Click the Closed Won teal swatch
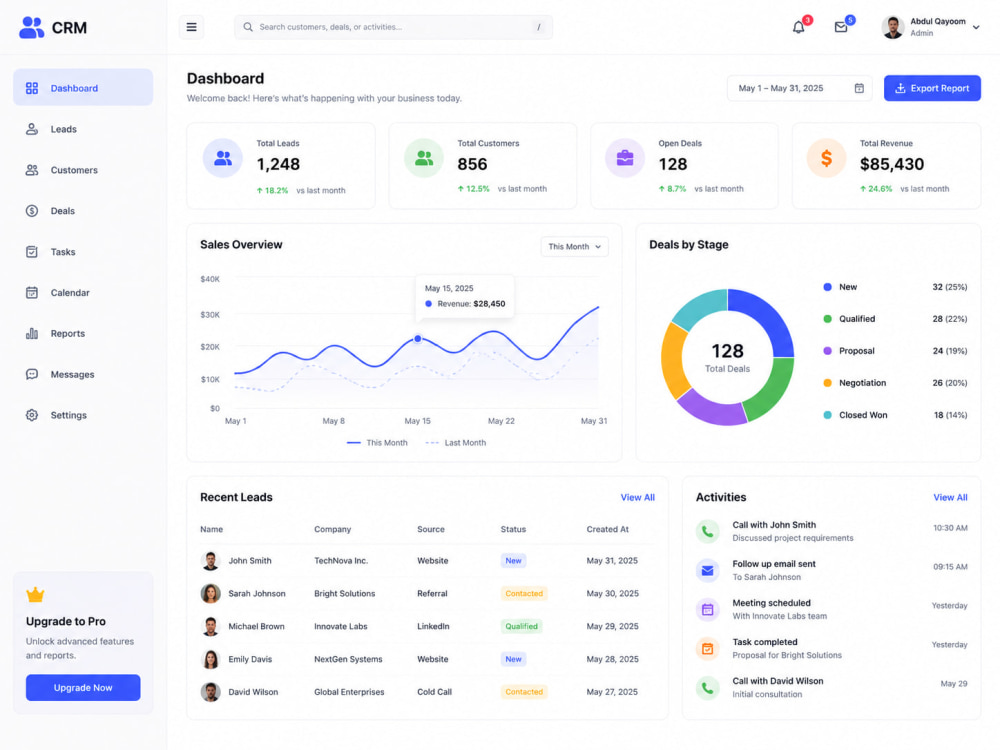Viewport: 1000px width, 750px height. click(x=827, y=415)
